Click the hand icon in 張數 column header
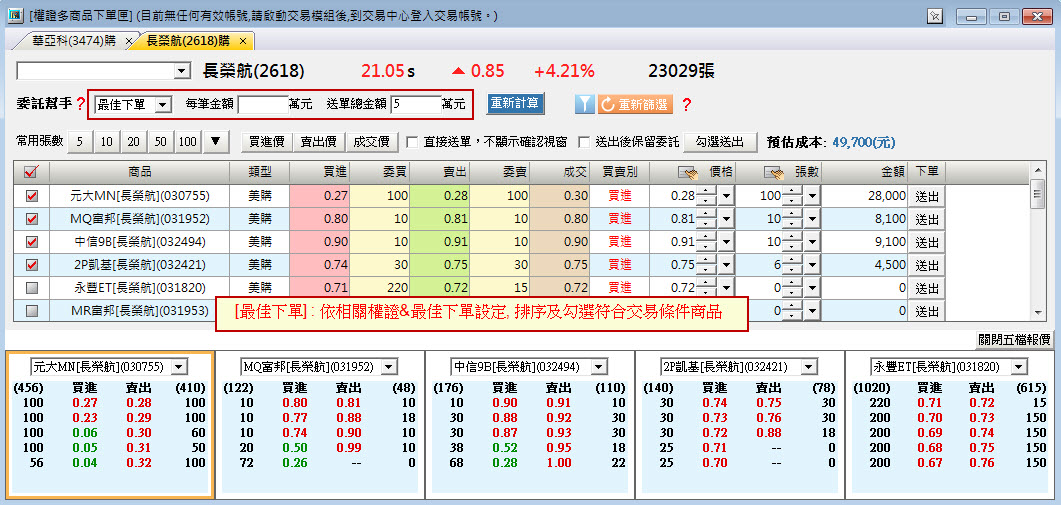The height and width of the screenshot is (505, 1061). (x=774, y=172)
